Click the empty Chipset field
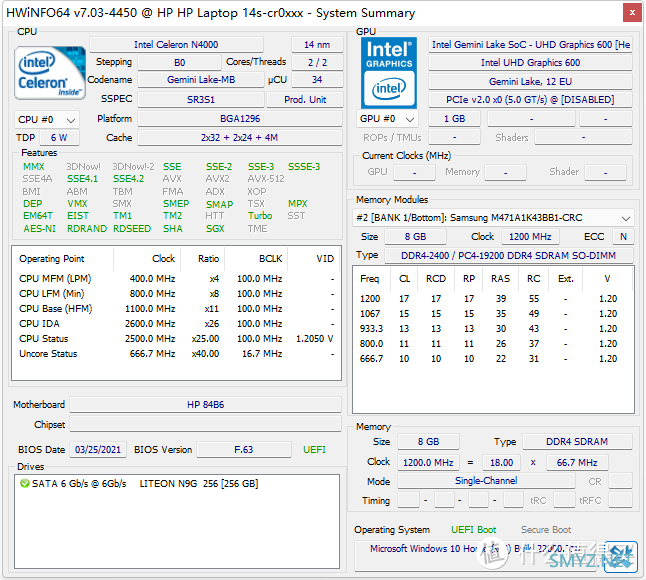This screenshot has height=580, width=646. [205, 424]
